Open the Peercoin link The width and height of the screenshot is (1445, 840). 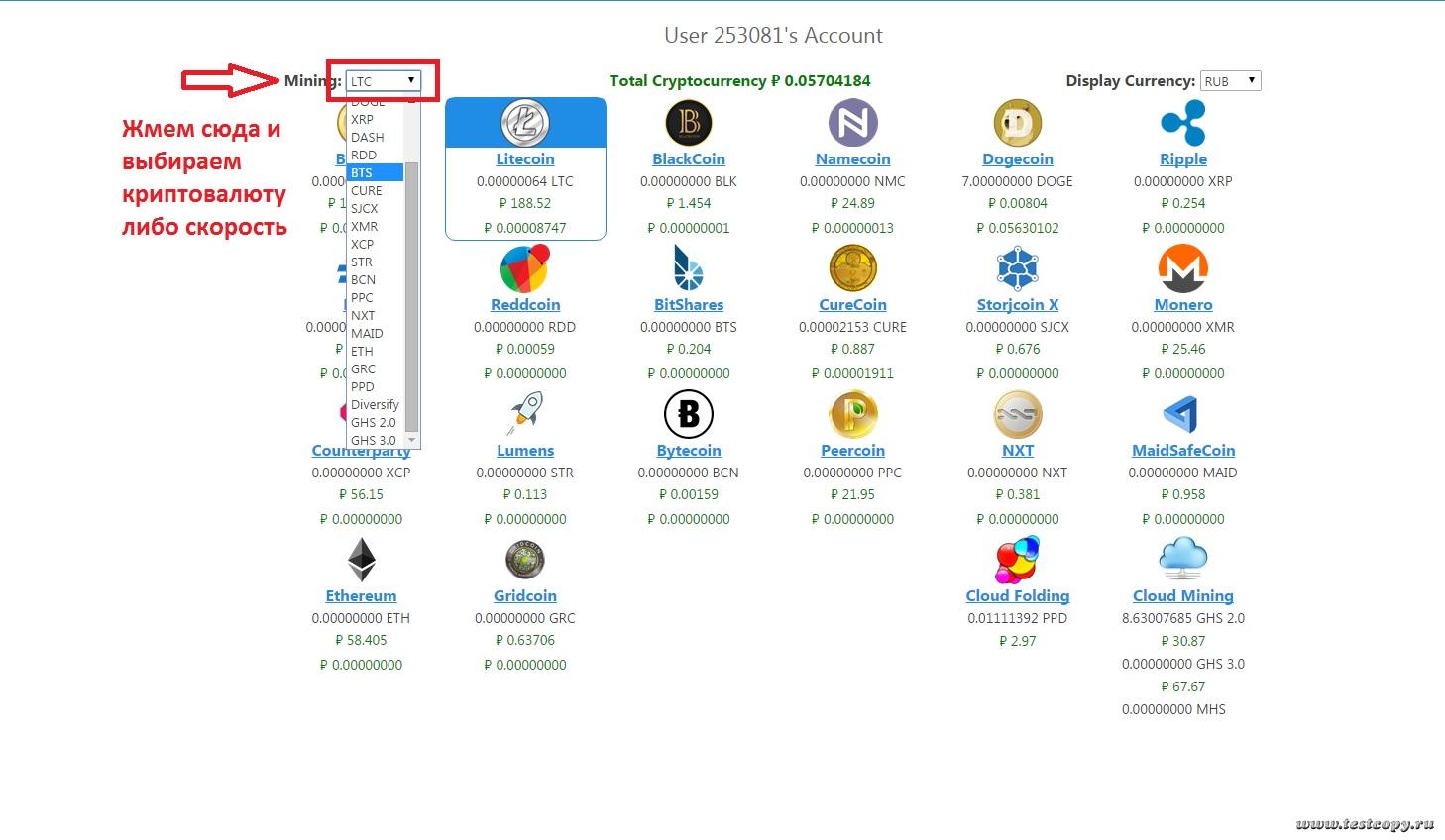tap(852, 451)
